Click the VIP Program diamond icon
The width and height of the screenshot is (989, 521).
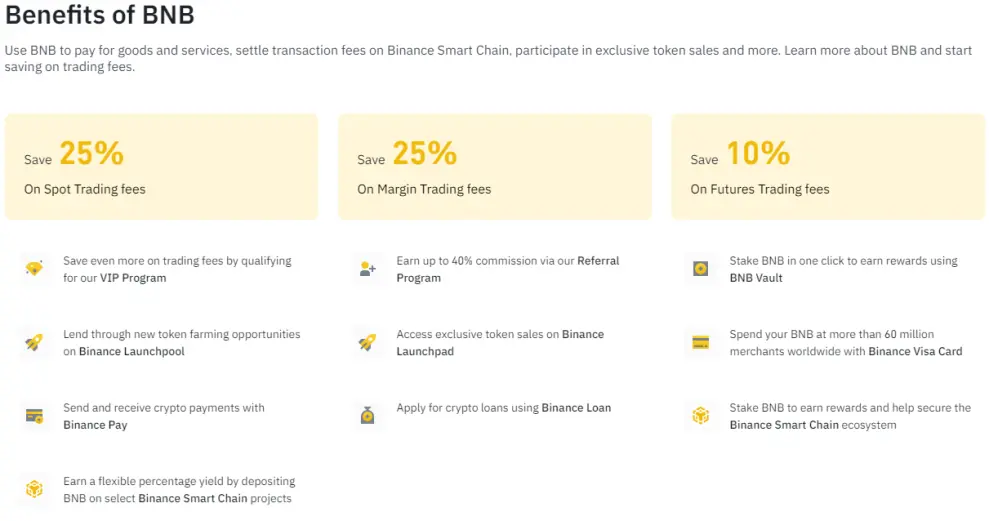34,269
